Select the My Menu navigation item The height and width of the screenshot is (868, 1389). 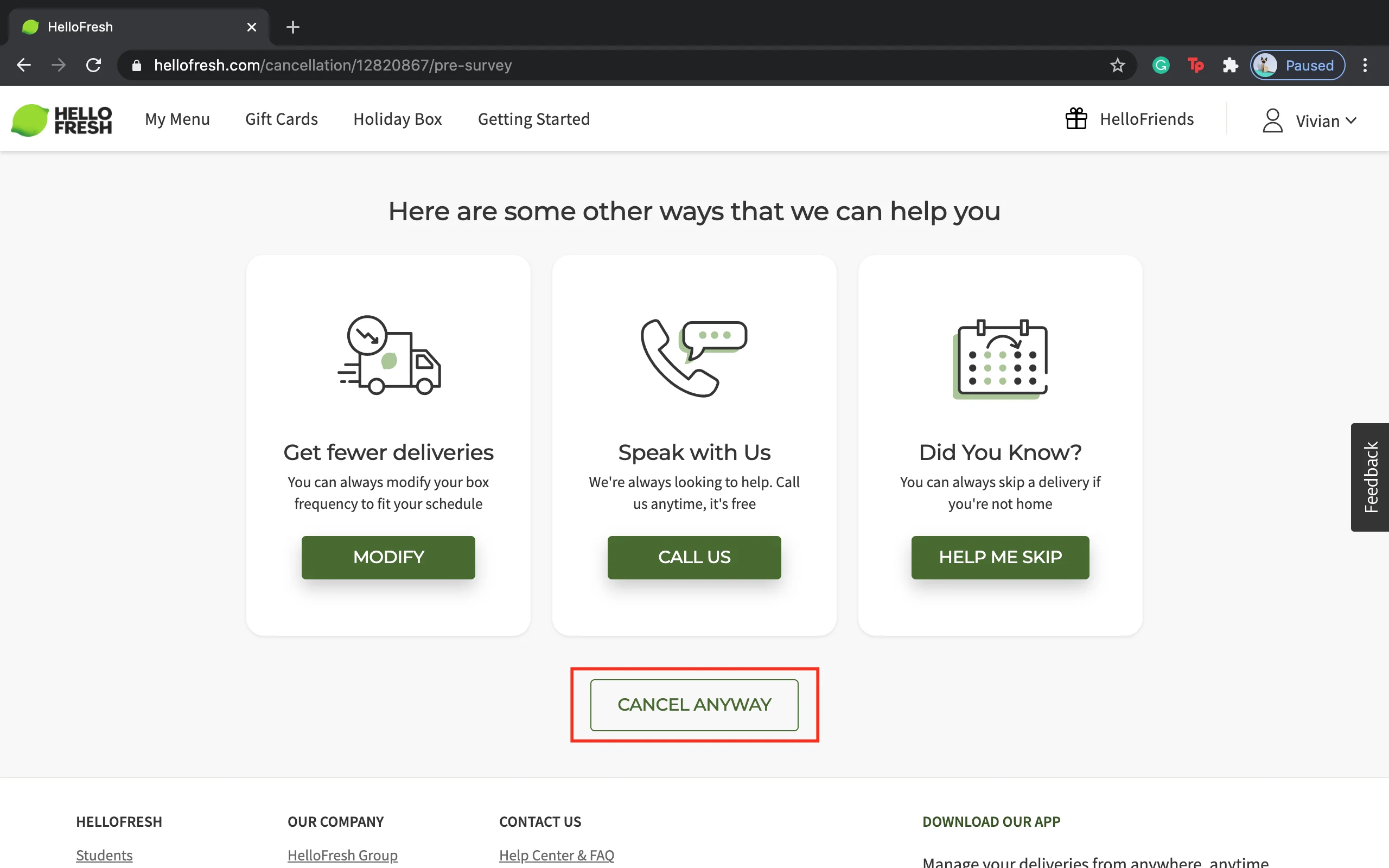(x=177, y=119)
